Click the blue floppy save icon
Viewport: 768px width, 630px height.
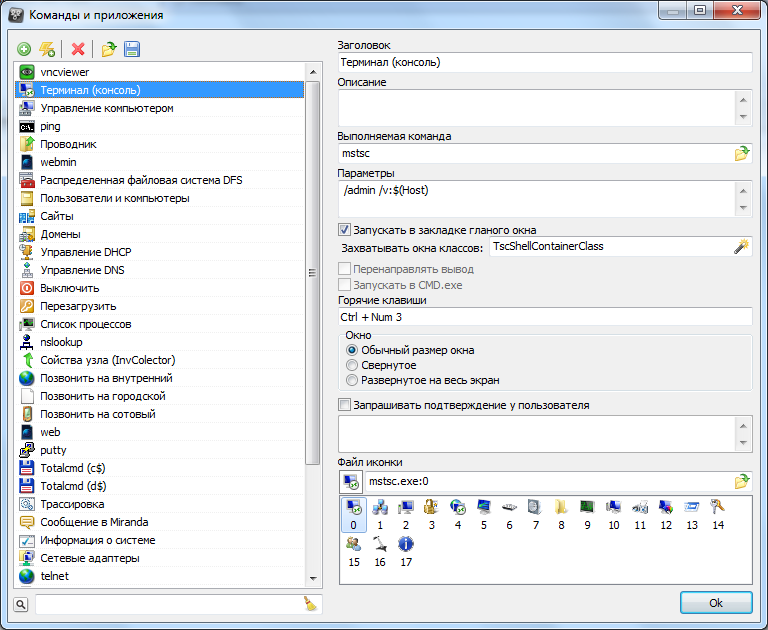[x=132, y=49]
